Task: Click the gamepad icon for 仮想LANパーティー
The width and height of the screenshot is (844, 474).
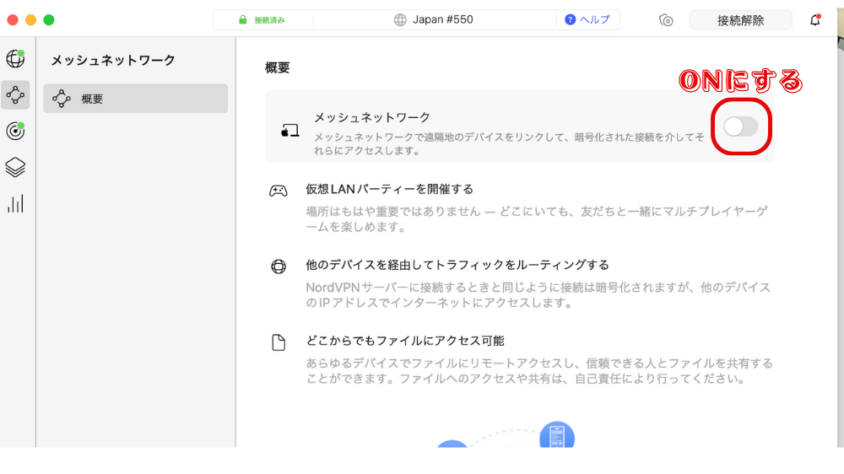Action: click(x=279, y=190)
